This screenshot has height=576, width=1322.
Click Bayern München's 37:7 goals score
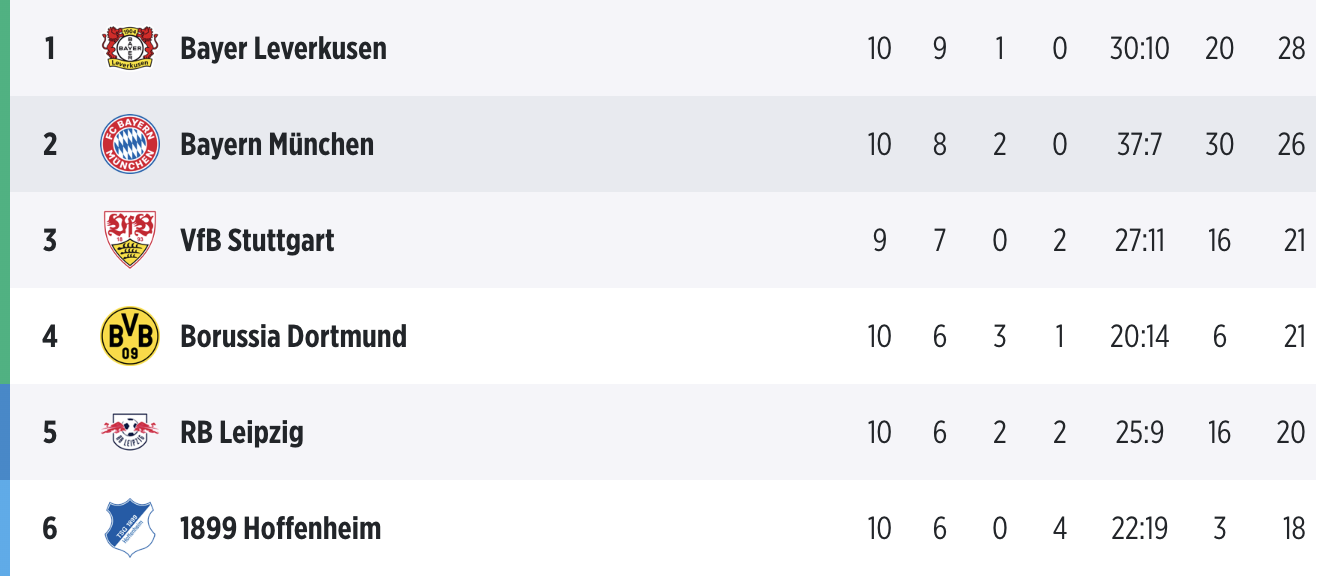pos(1139,144)
